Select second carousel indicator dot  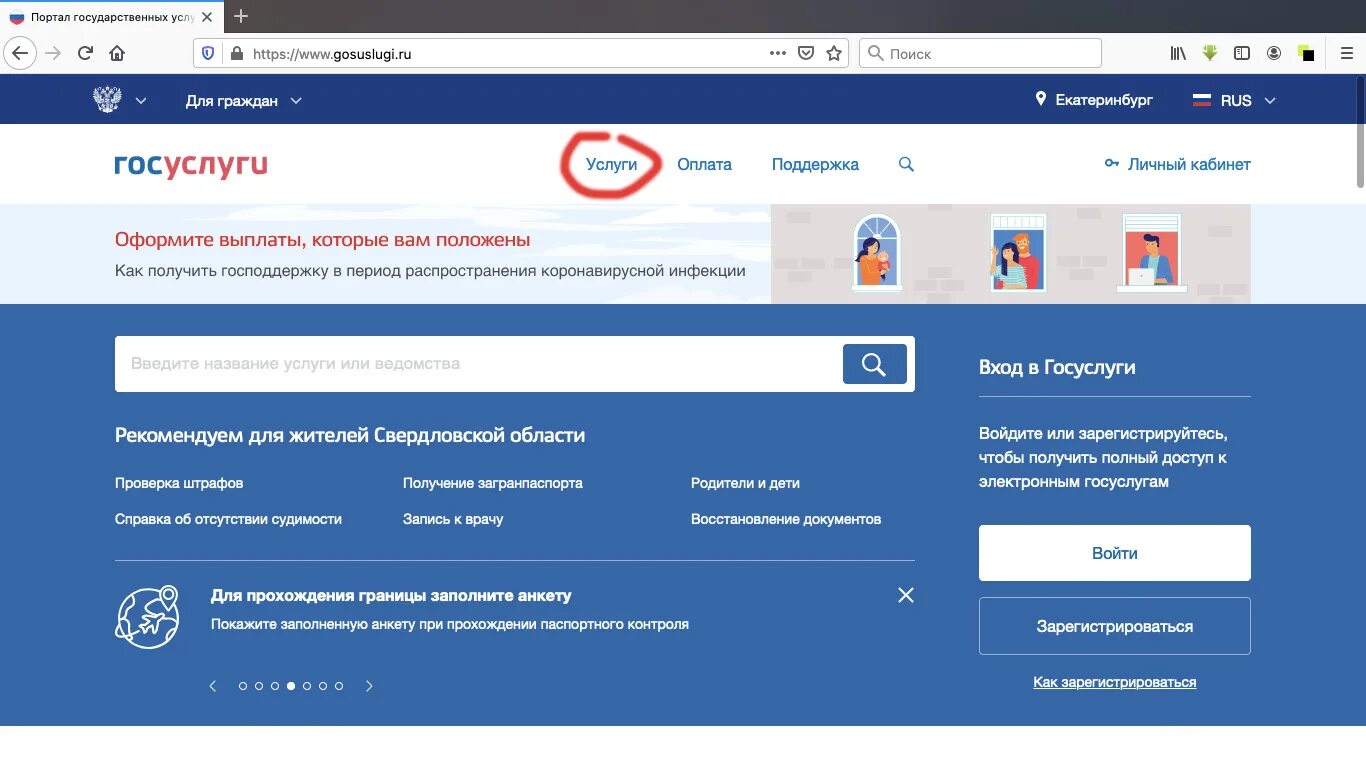point(259,686)
